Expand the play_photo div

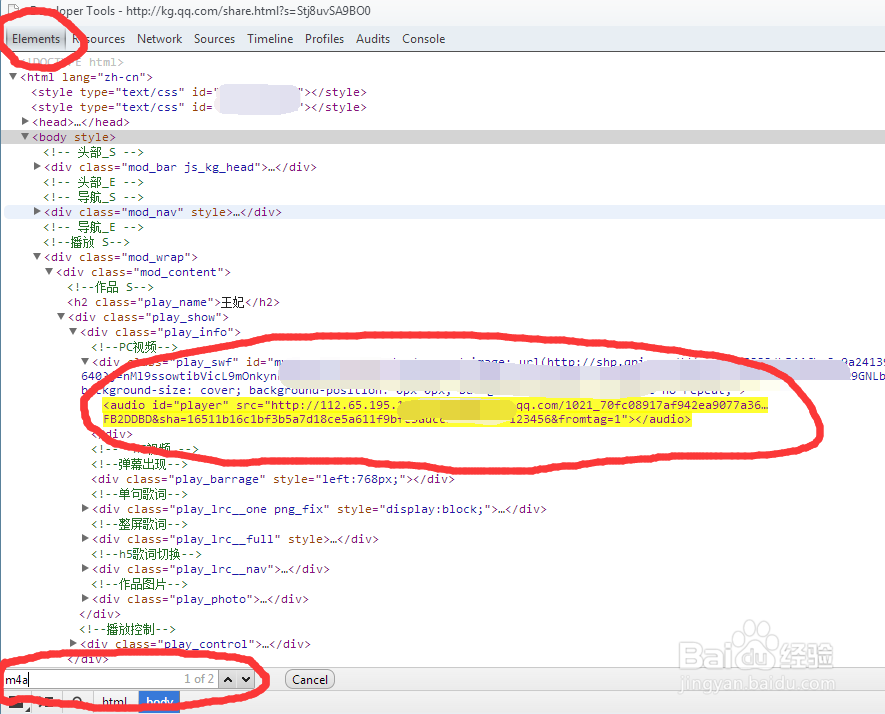[85, 598]
